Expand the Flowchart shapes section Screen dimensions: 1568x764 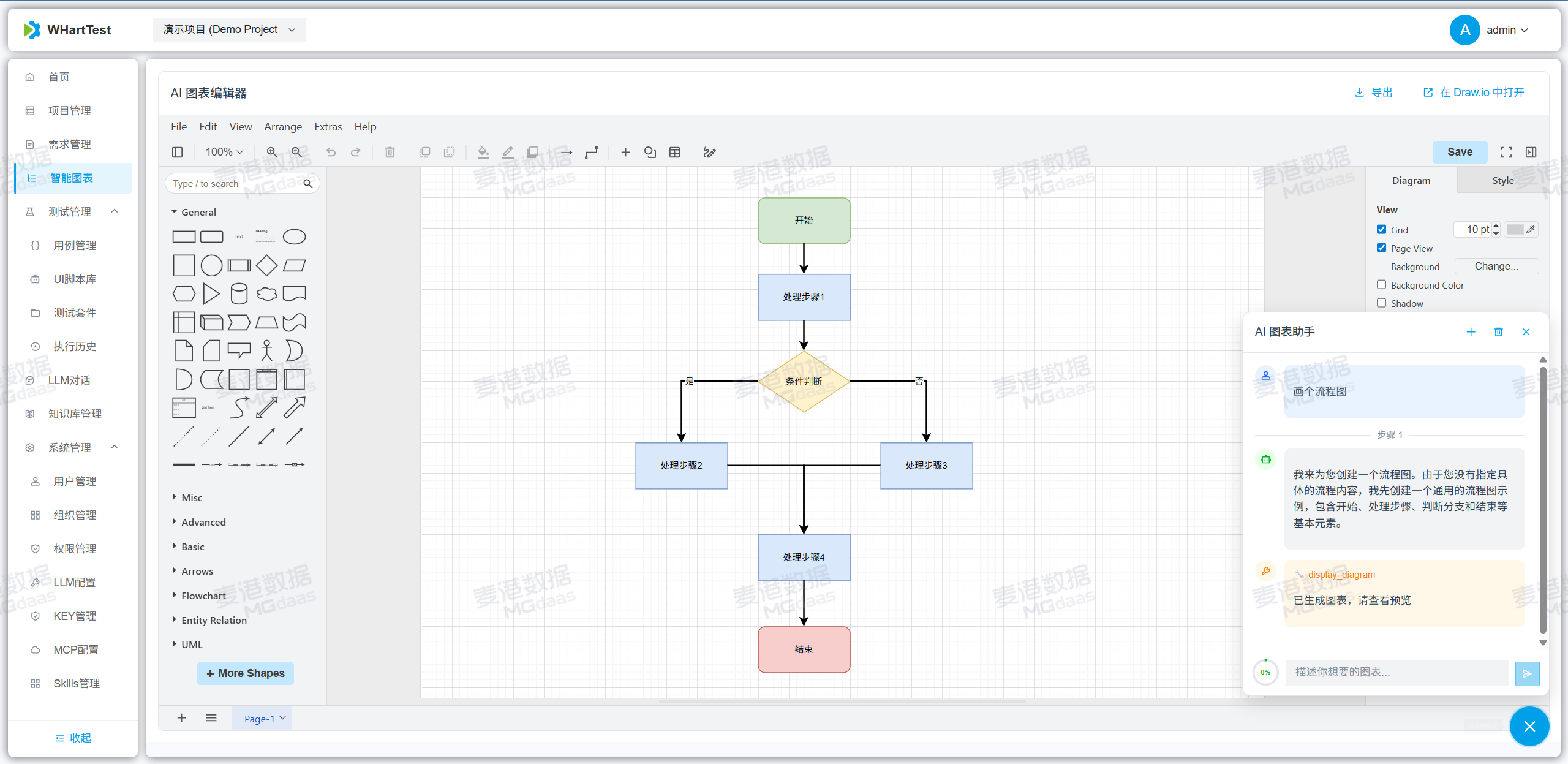click(203, 596)
